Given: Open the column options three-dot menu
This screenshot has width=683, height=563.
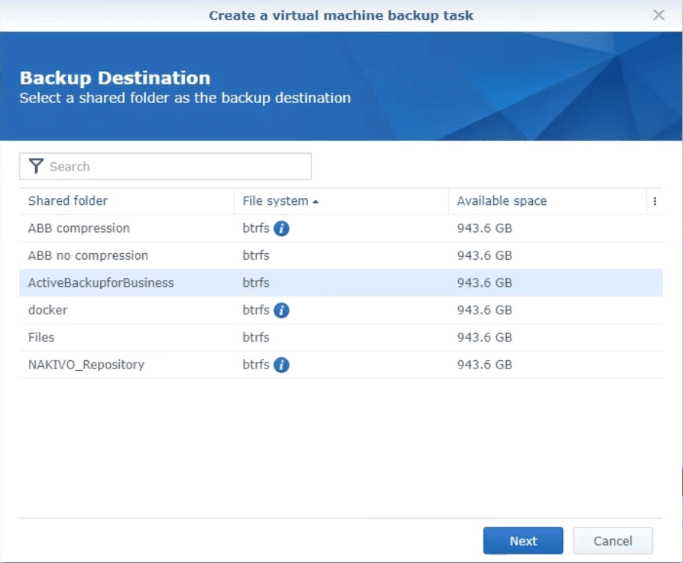Looking at the screenshot, I should coord(655,201).
